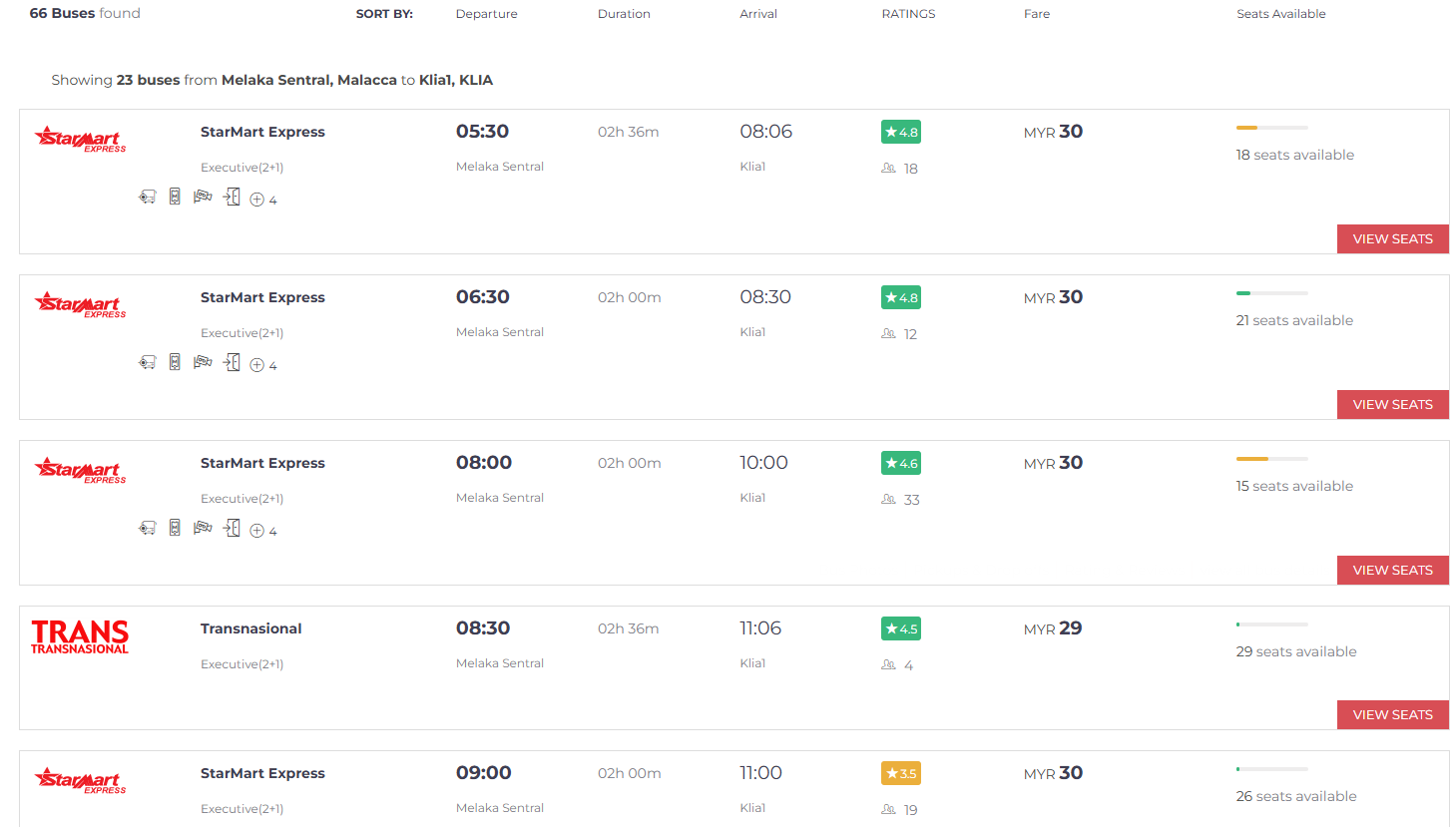1456x827 pixels.
Task: Sort buses by Duration
Action: click(624, 14)
